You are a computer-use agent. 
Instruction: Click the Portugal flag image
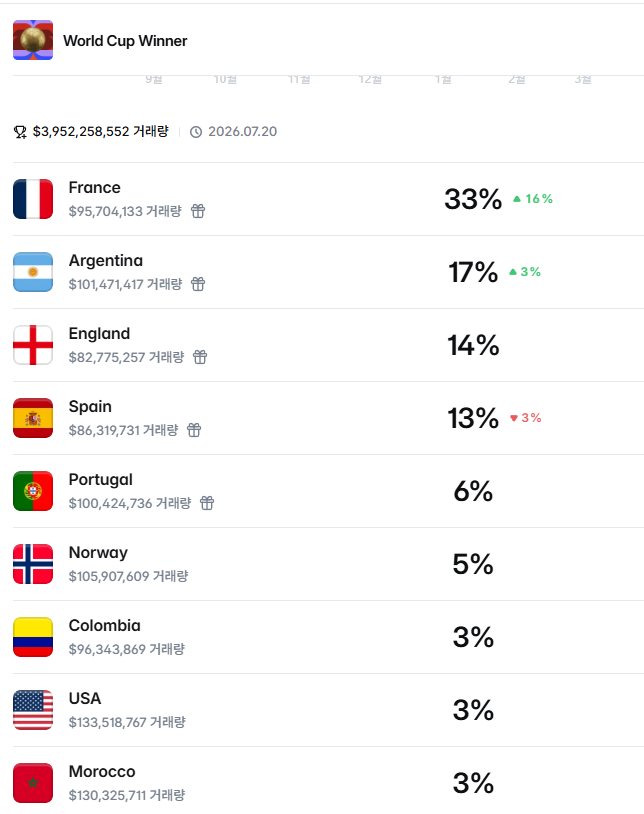point(33,491)
